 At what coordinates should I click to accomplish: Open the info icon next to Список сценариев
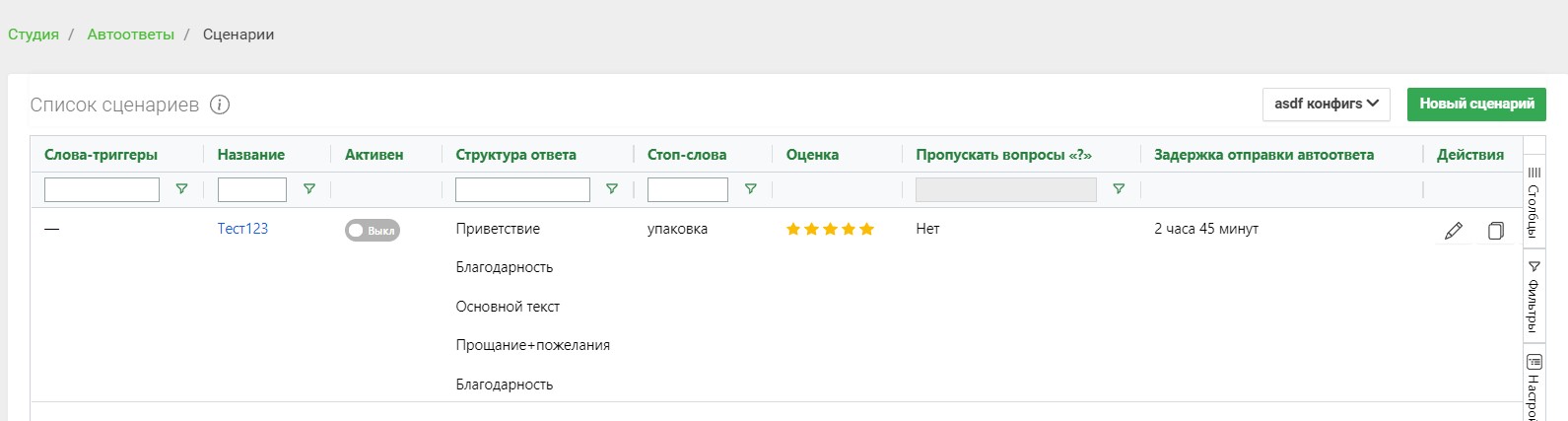click(220, 105)
